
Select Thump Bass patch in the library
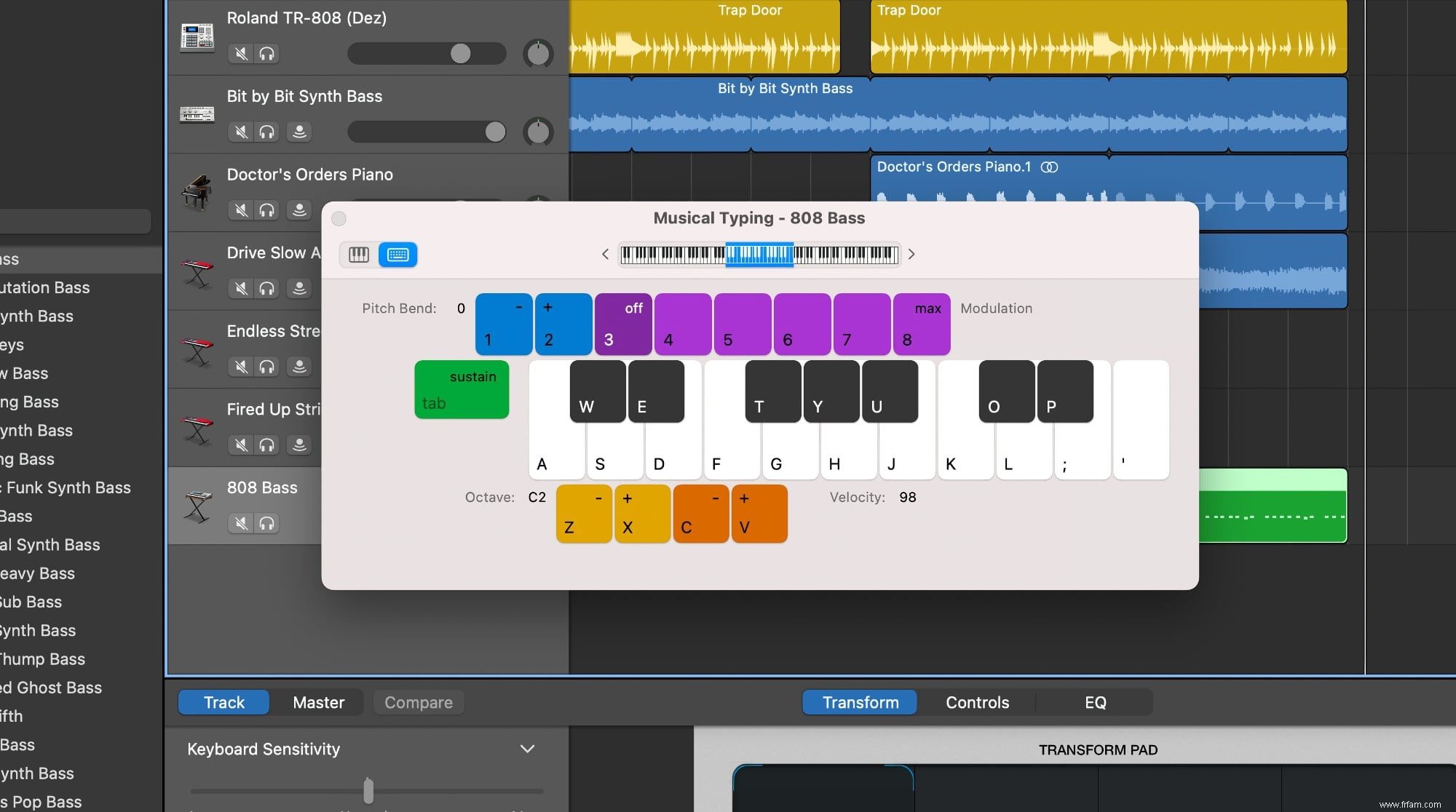(x=42, y=659)
